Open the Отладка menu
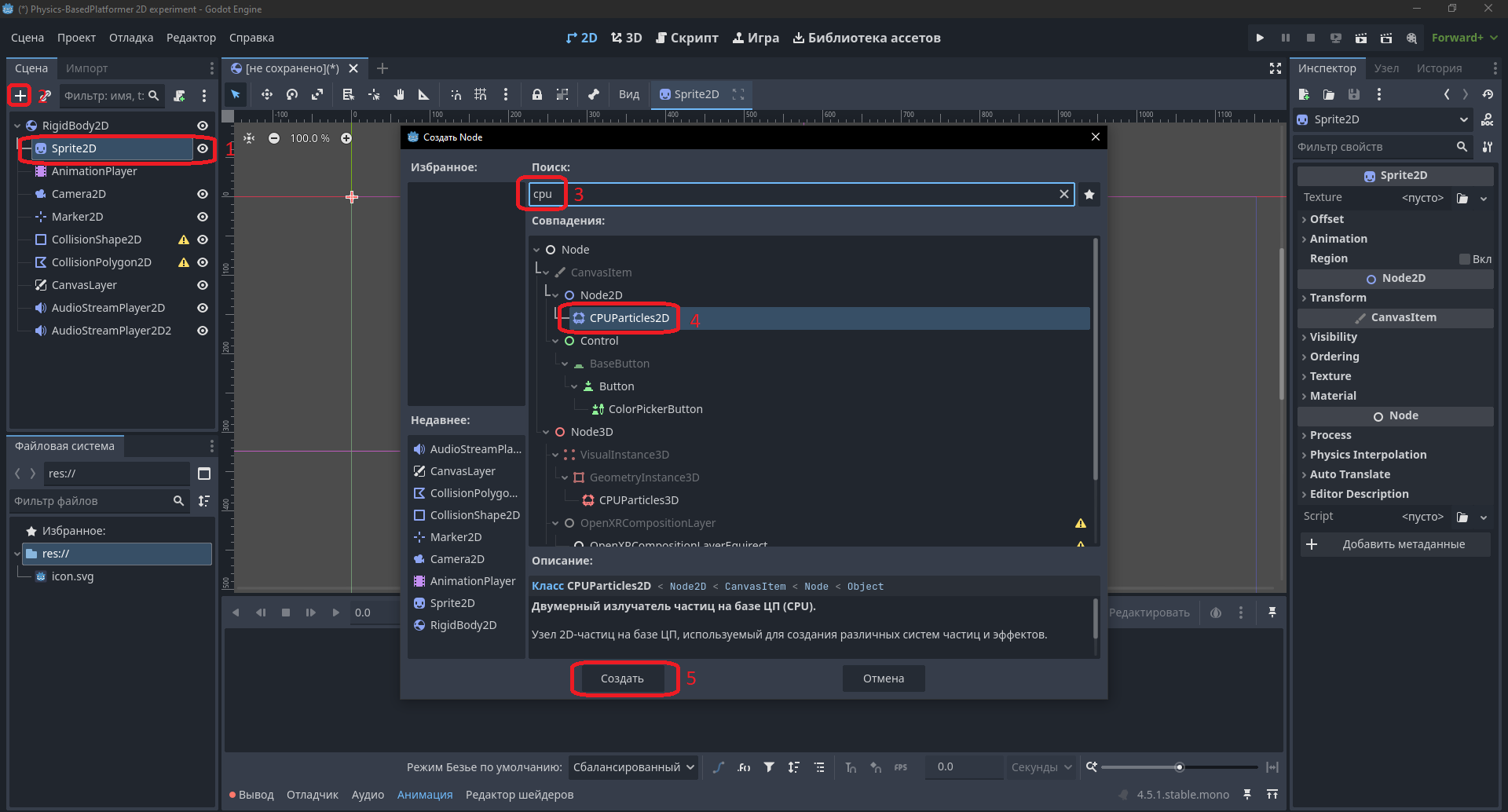This screenshot has height=812, width=1508. click(x=131, y=38)
